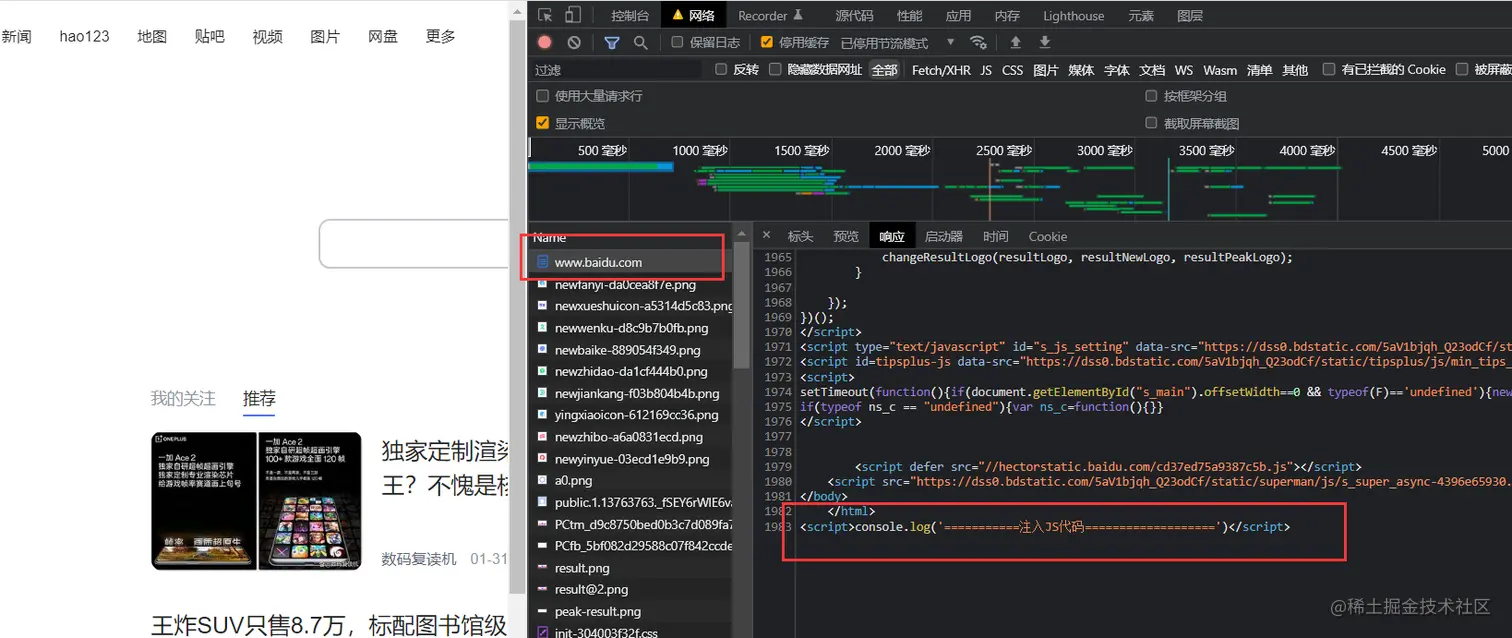Select peak-result.png request row
Screen dimensions: 1512x638
630,611
